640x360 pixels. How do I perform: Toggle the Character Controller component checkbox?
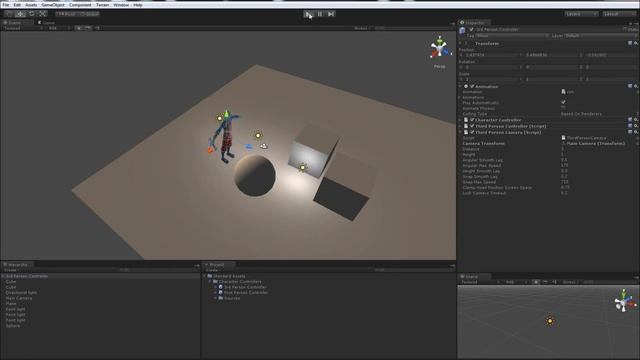[472, 120]
